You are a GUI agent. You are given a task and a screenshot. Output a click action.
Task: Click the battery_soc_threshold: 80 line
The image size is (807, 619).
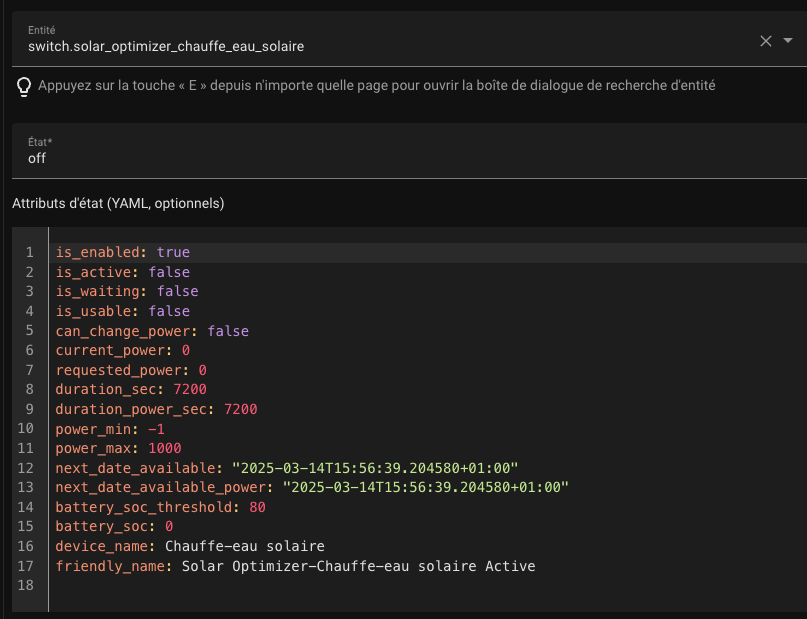[161, 507]
